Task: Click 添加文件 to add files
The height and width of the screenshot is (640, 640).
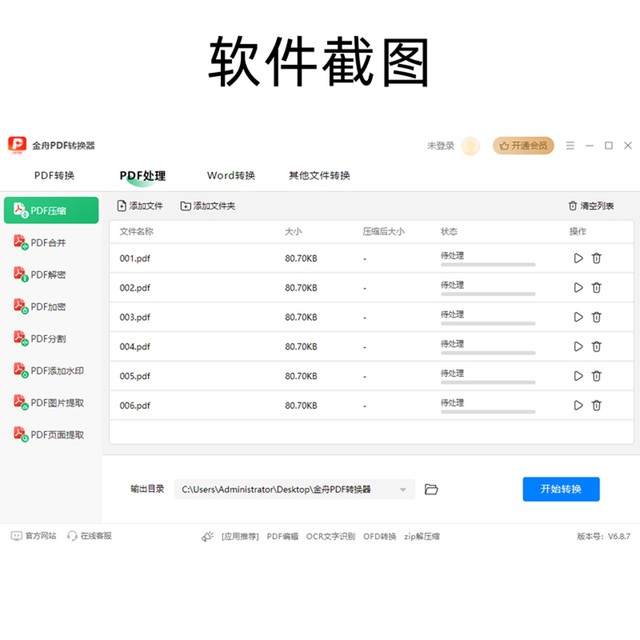Action: tap(140, 206)
